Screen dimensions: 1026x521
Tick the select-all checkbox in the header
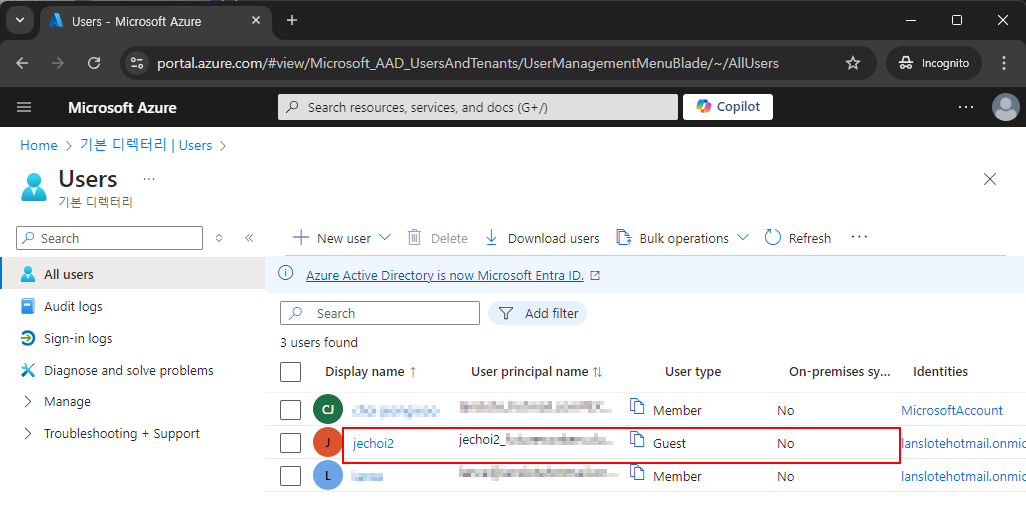291,372
